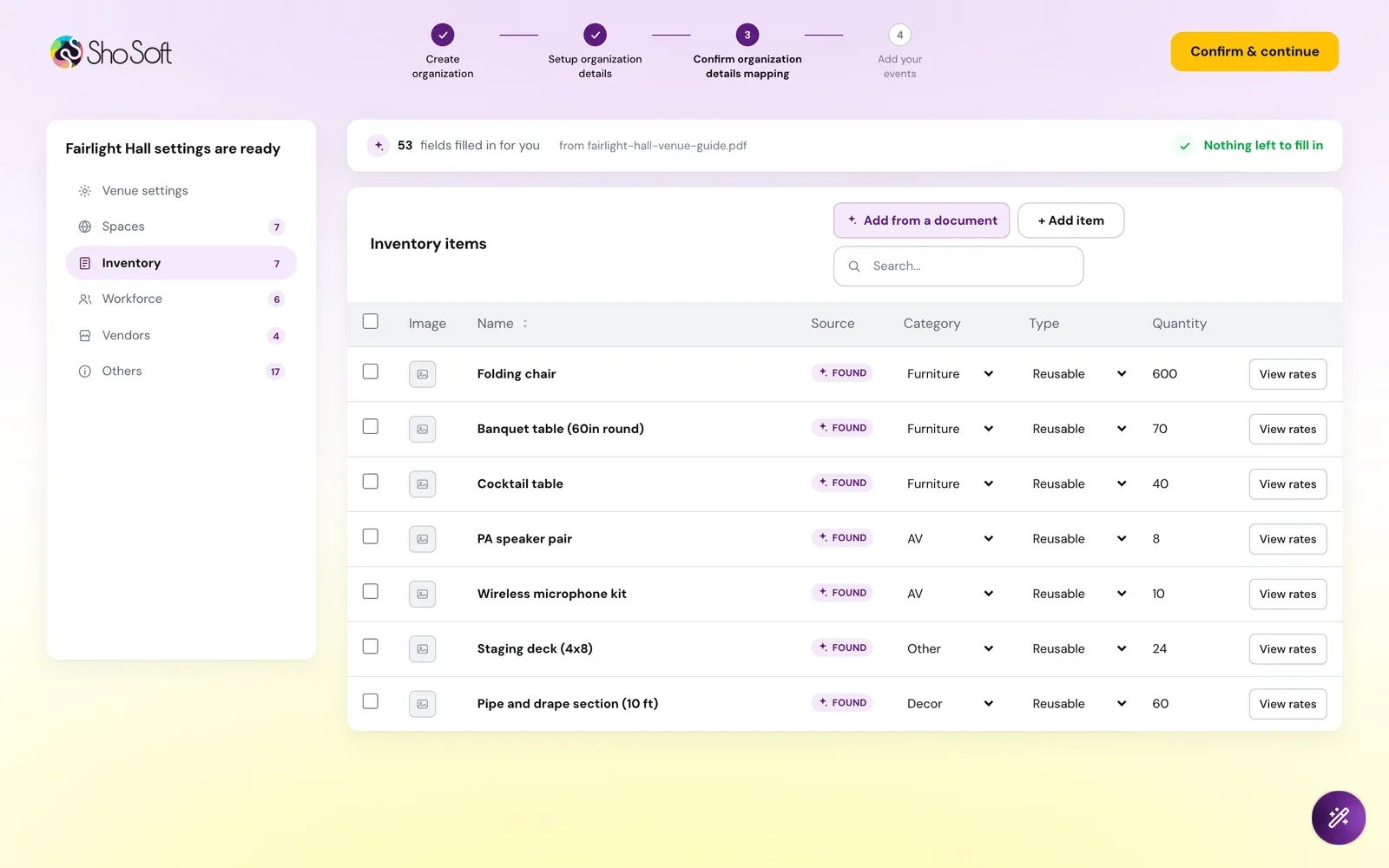Check the Staging deck row checkbox
This screenshot has width=1389, height=868.
click(371, 646)
